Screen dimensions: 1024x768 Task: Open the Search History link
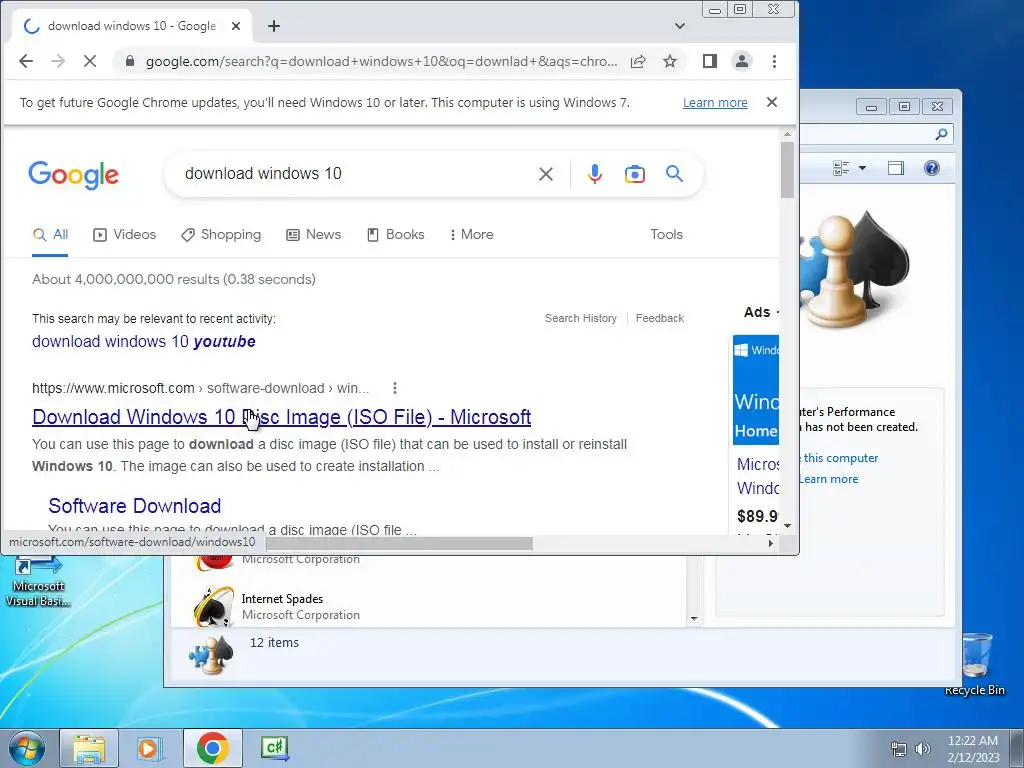[x=581, y=318]
